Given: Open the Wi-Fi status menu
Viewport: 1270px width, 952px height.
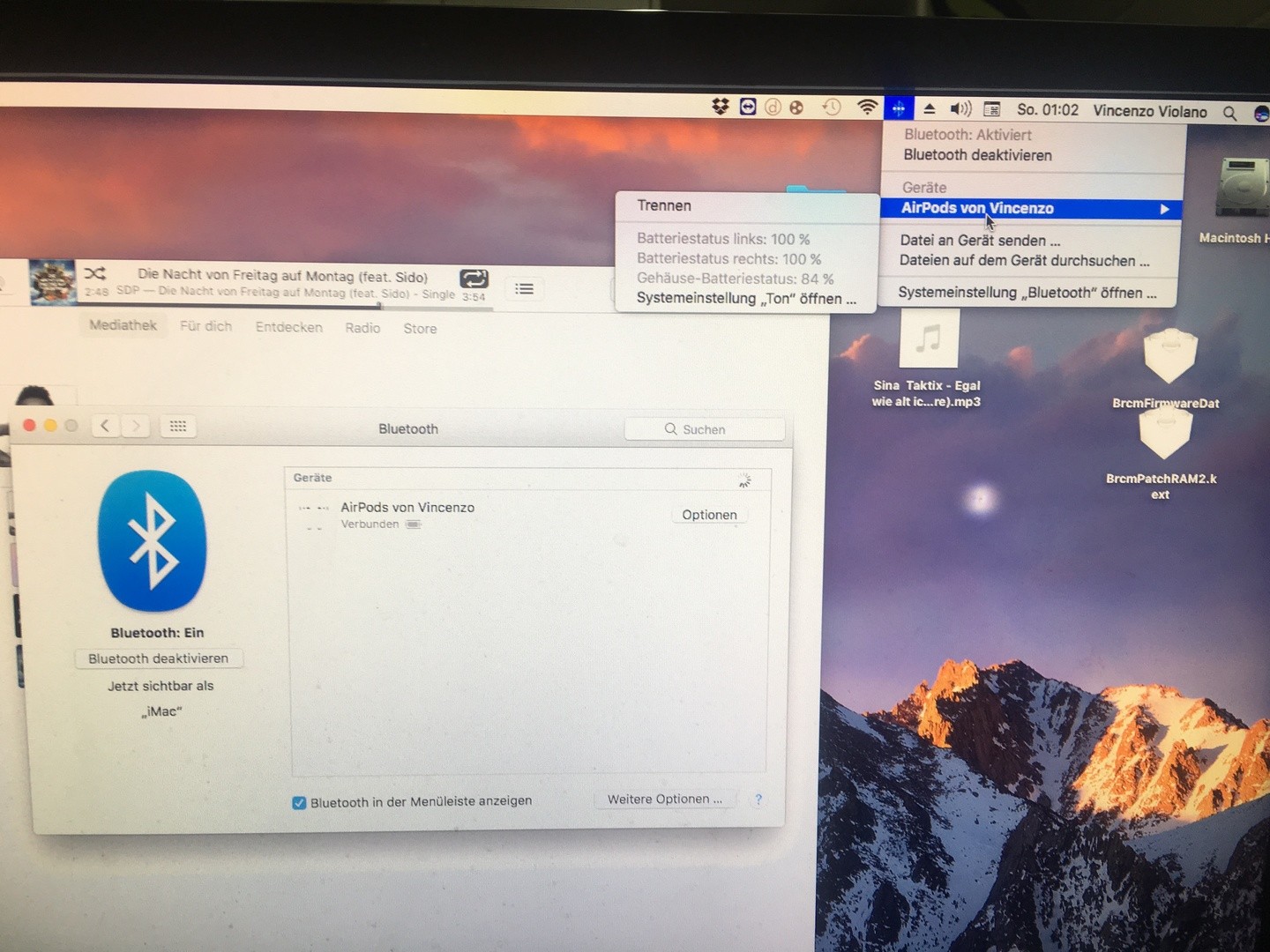Looking at the screenshot, I should (x=868, y=108).
